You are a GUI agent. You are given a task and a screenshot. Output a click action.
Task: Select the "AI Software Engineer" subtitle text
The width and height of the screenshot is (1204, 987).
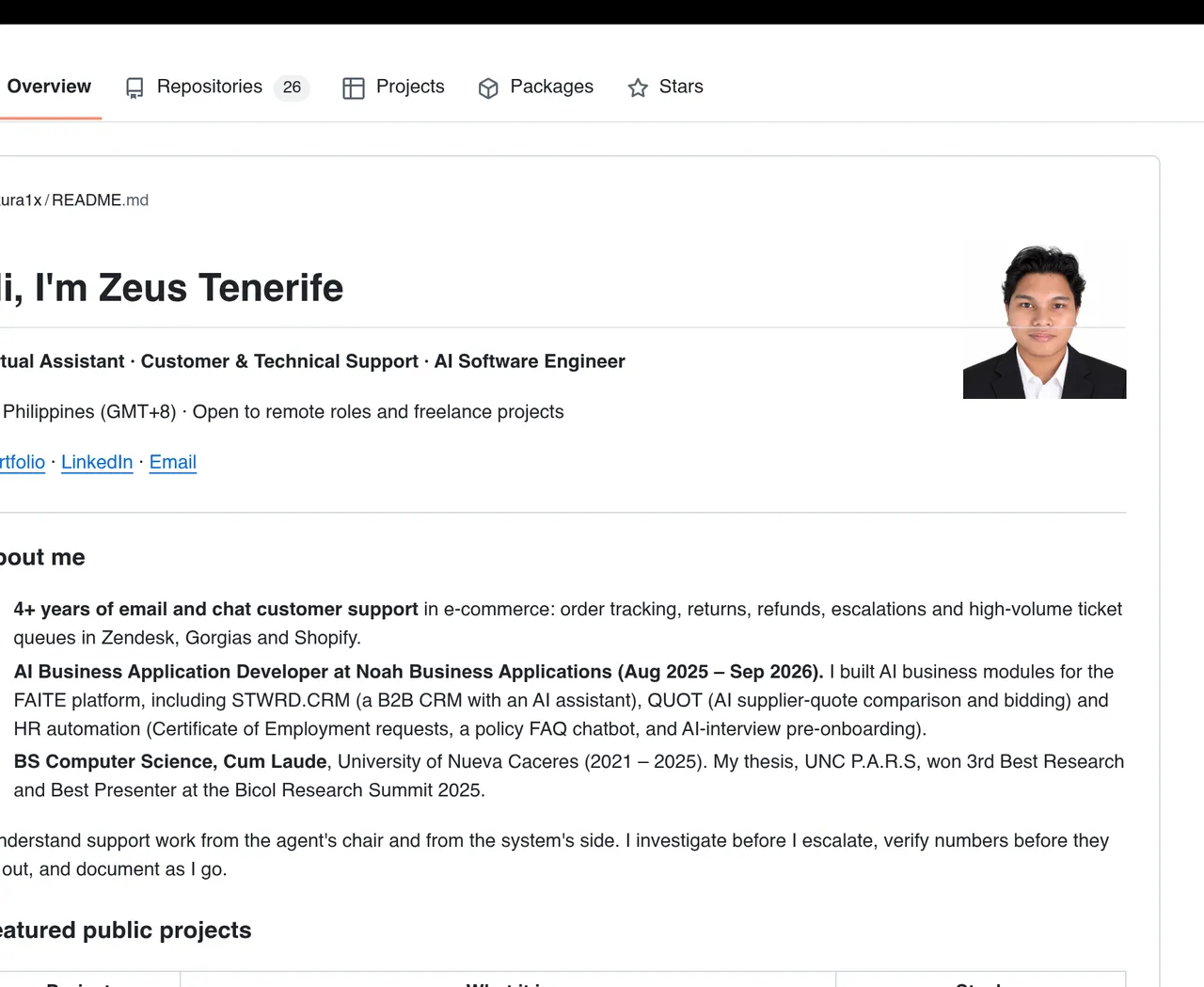(x=530, y=361)
